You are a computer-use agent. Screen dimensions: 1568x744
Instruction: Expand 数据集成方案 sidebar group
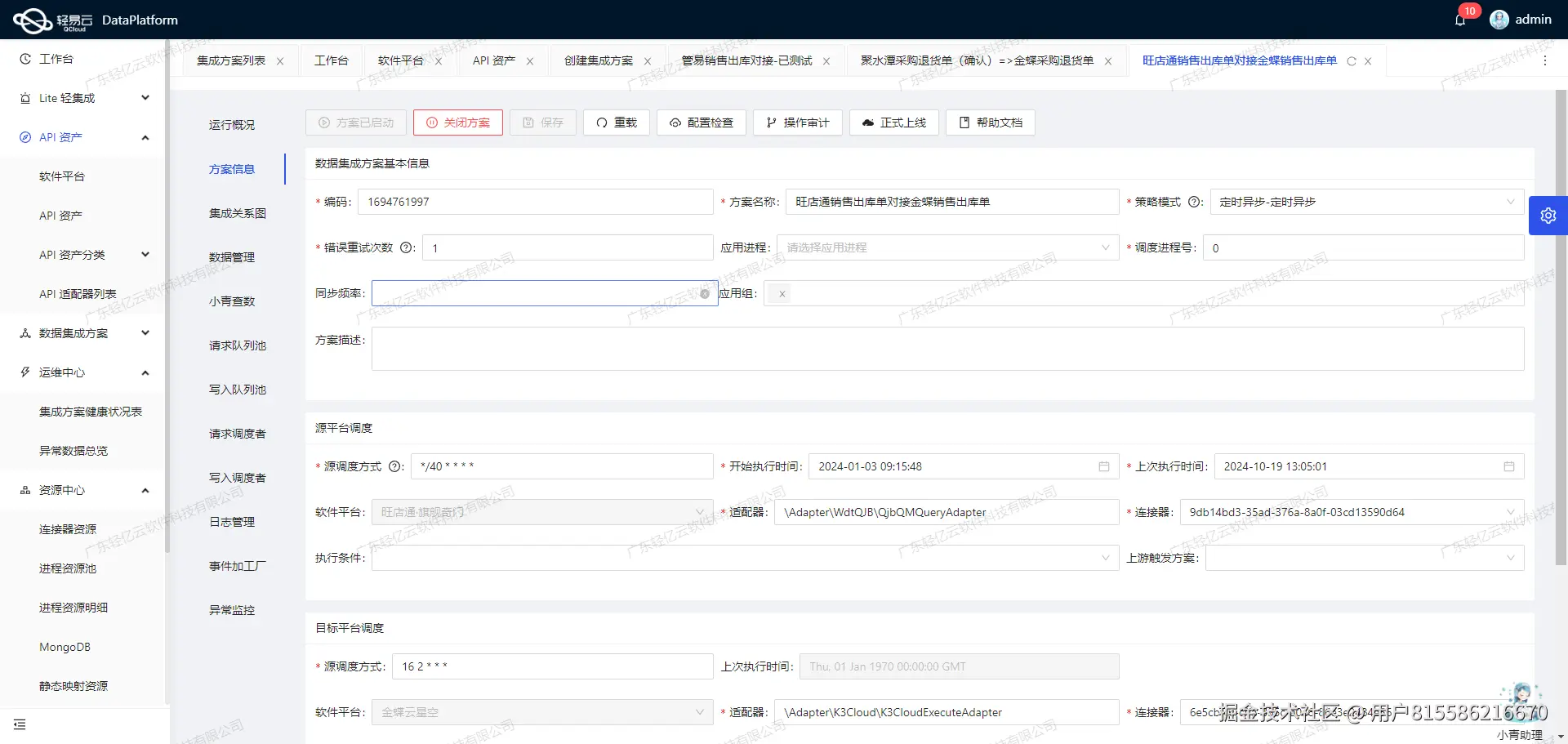click(x=145, y=333)
